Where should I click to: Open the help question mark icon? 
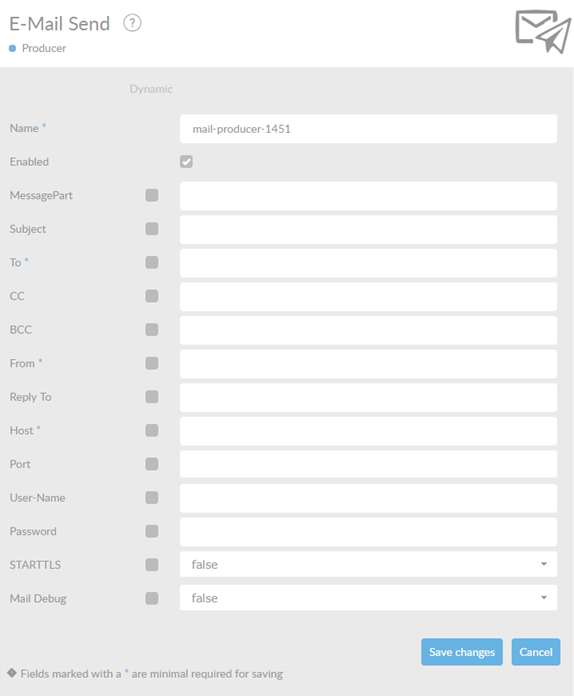click(132, 23)
